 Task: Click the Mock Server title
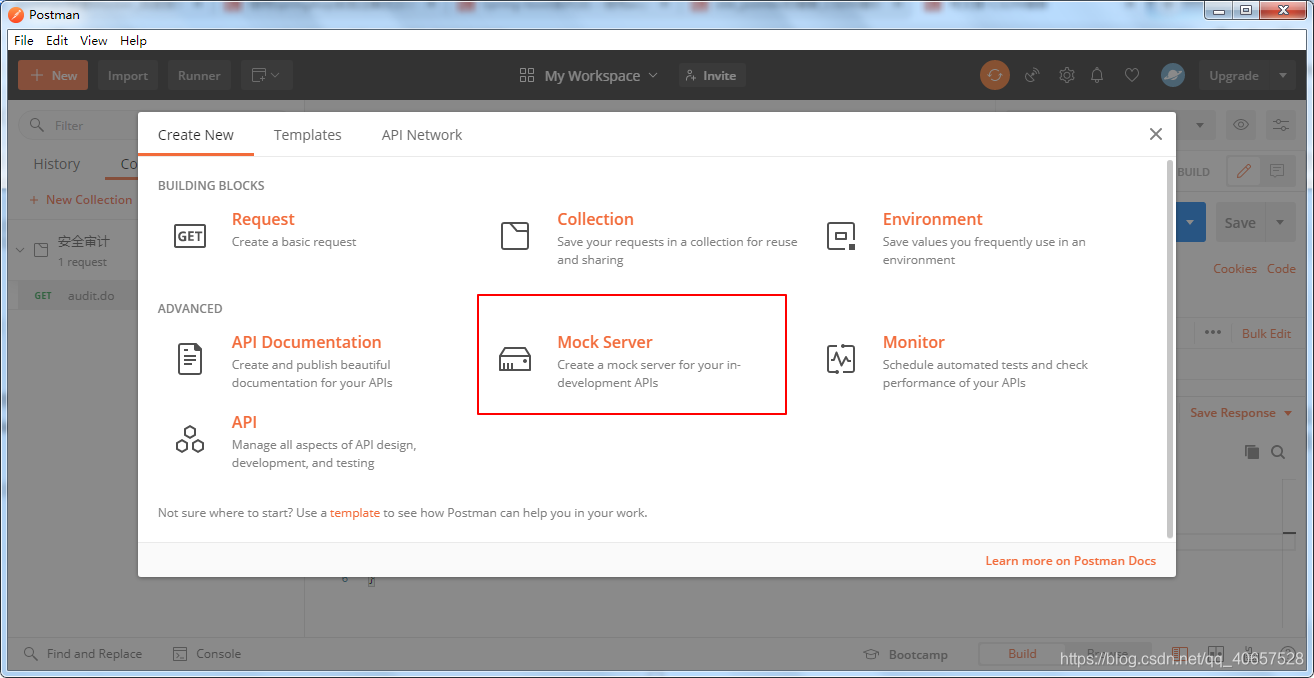(x=605, y=342)
